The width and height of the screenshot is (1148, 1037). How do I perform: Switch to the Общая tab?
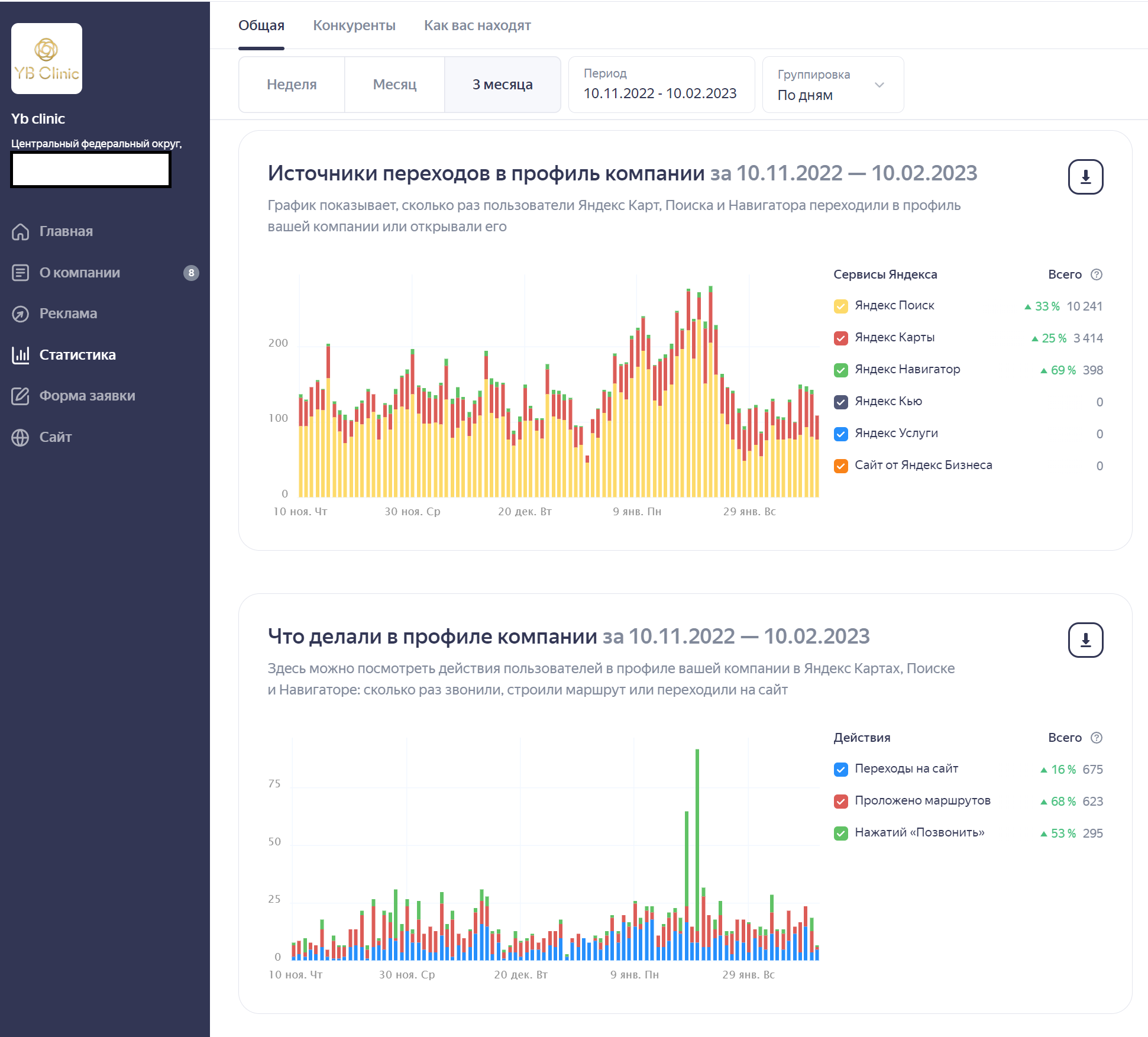pos(261,25)
